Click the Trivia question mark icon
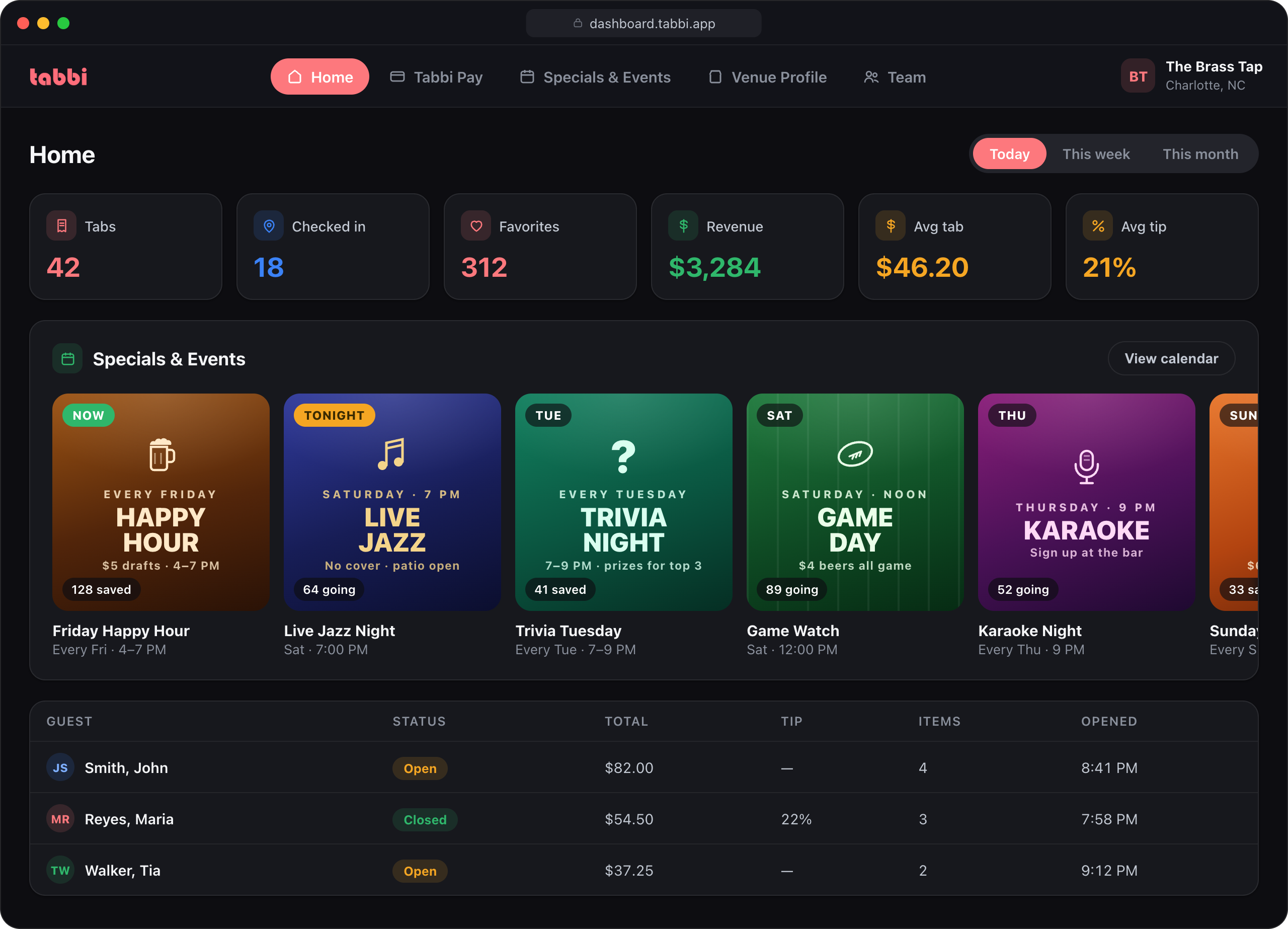The width and height of the screenshot is (1288, 929). click(x=623, y=456)
